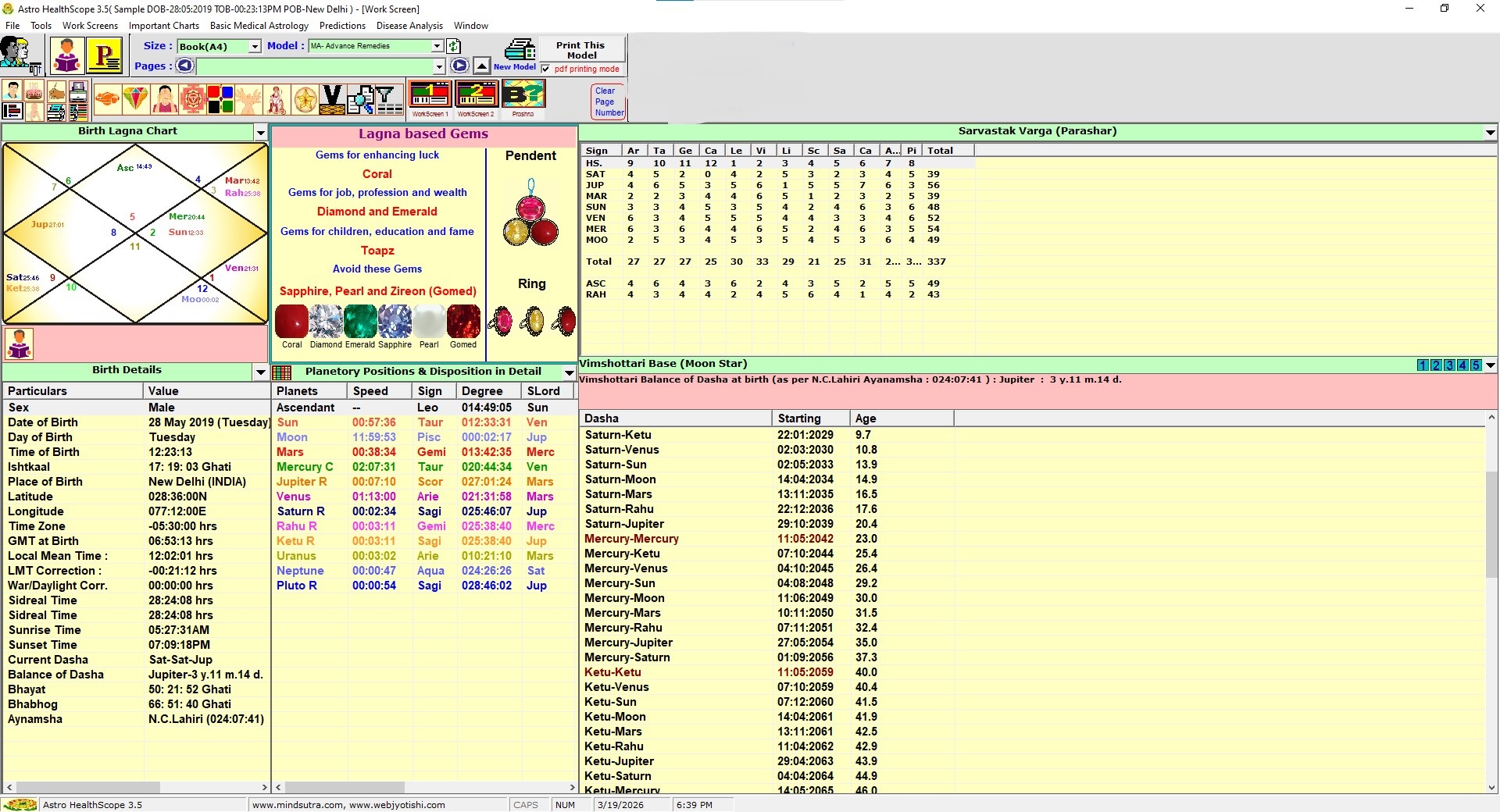Click the blue Sapphire gem swatch

(x=395, y=322)
